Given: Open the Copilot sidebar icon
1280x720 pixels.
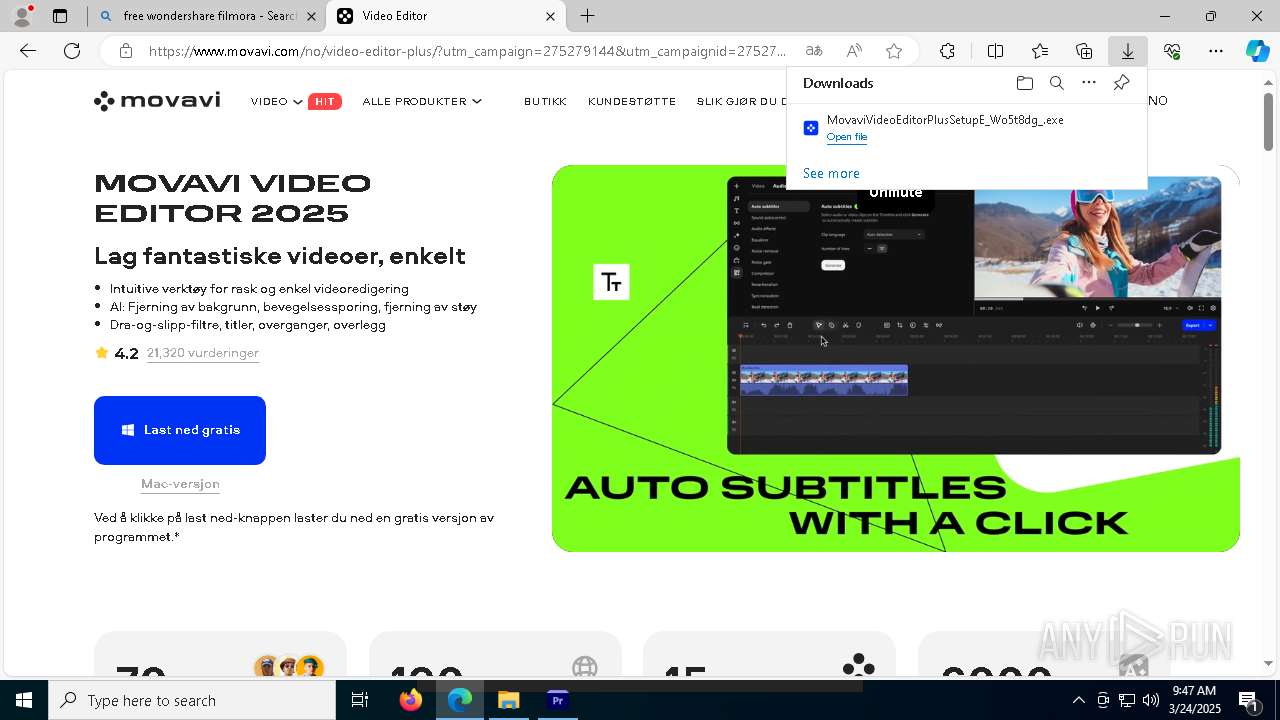Looking at the screenshot, I should click(x=1258, y=51).
